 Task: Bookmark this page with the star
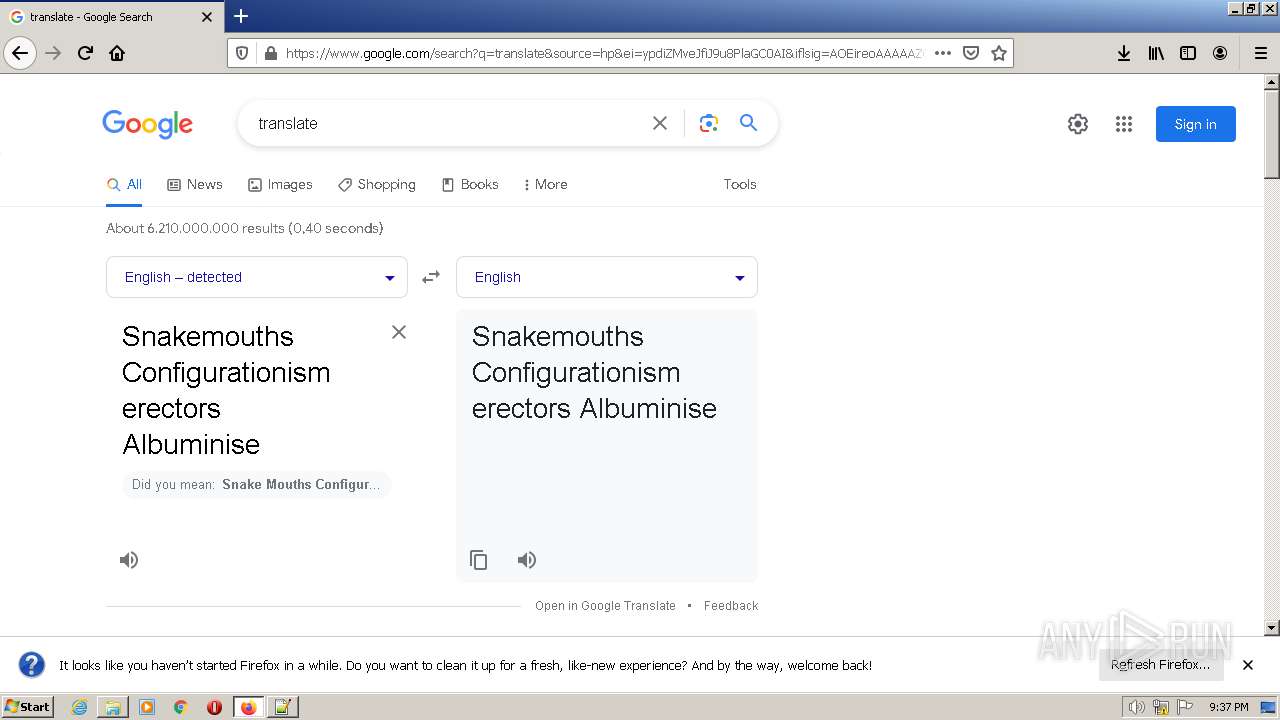click(998, 53)
